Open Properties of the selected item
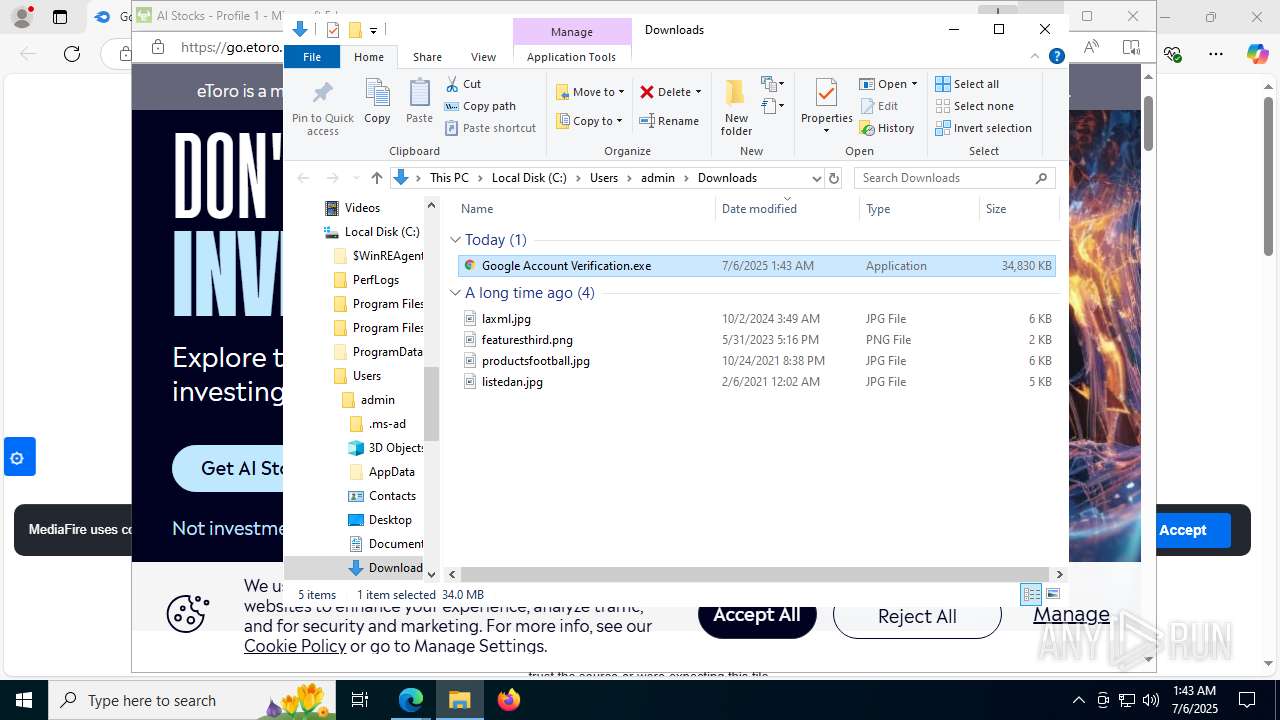Image resolution: width=1280 pixels, height=720 pixels. pos(826,107)
